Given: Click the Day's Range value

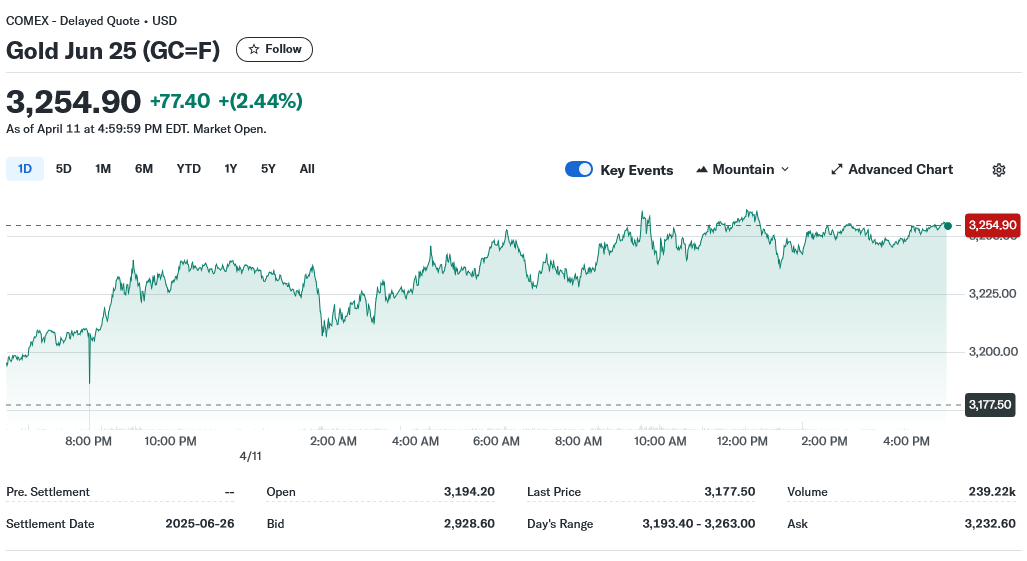Looking at the screenshot, I should (699, 524).
